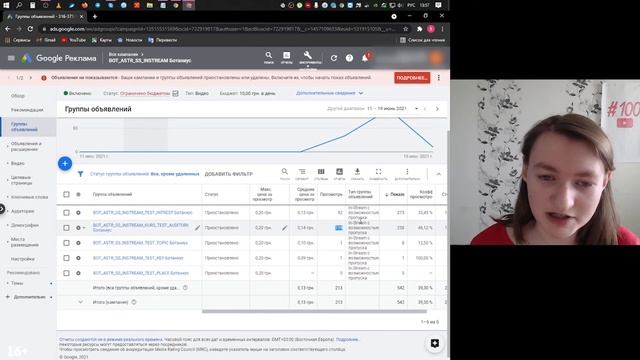Open status dropdown on KURS_TEST_AUDITORI row

(84, 228)
